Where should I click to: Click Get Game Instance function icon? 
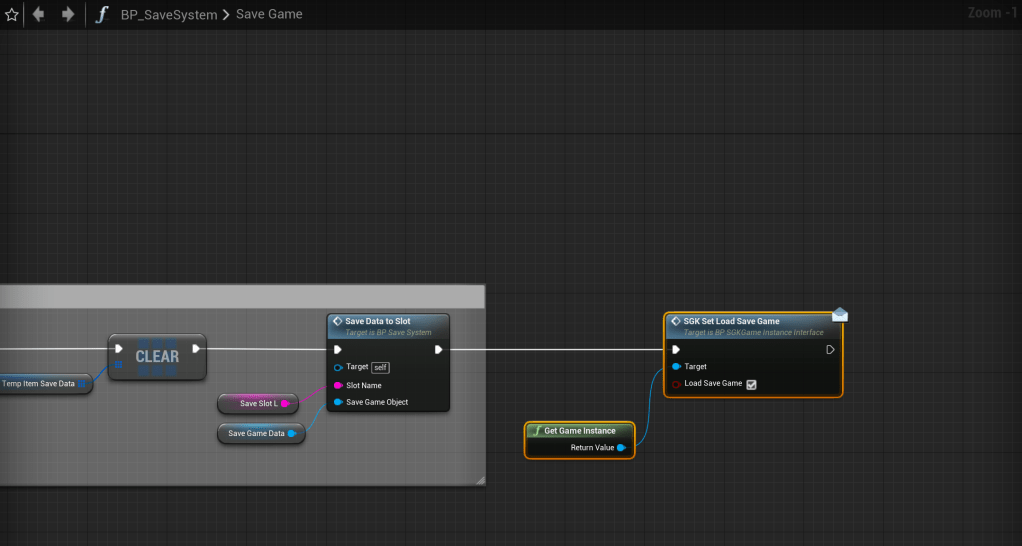coord(538,431)
